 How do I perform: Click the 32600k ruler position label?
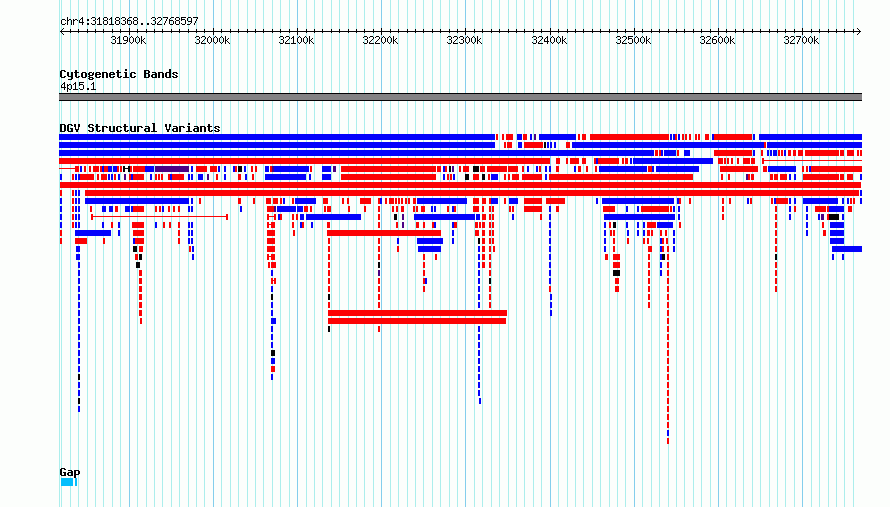point(717,40)
